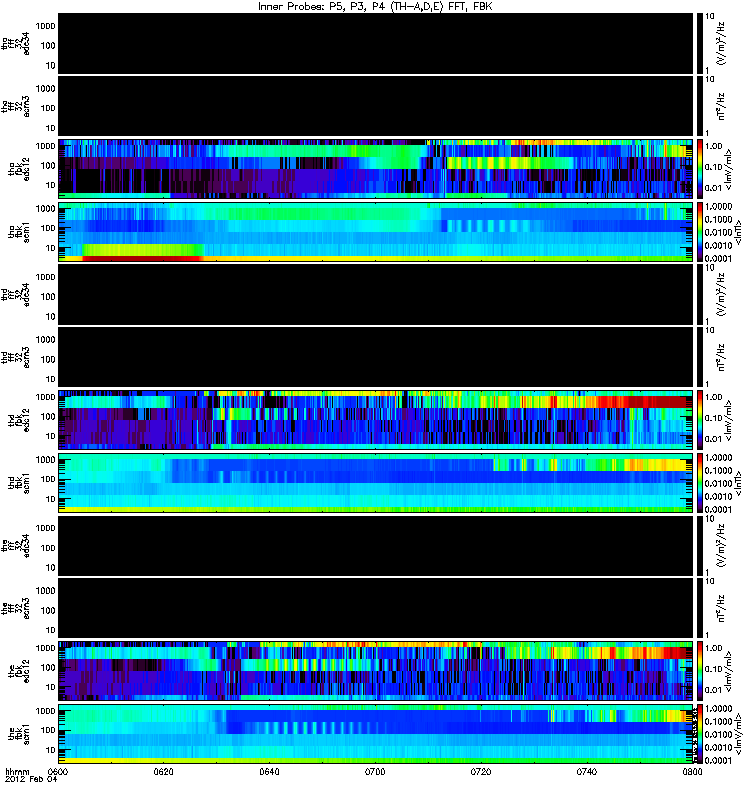Click the "thd fbk edc12" y-axis label
Image resolution: width=750 pixels, height=800 pixels.
click(19, 419)
